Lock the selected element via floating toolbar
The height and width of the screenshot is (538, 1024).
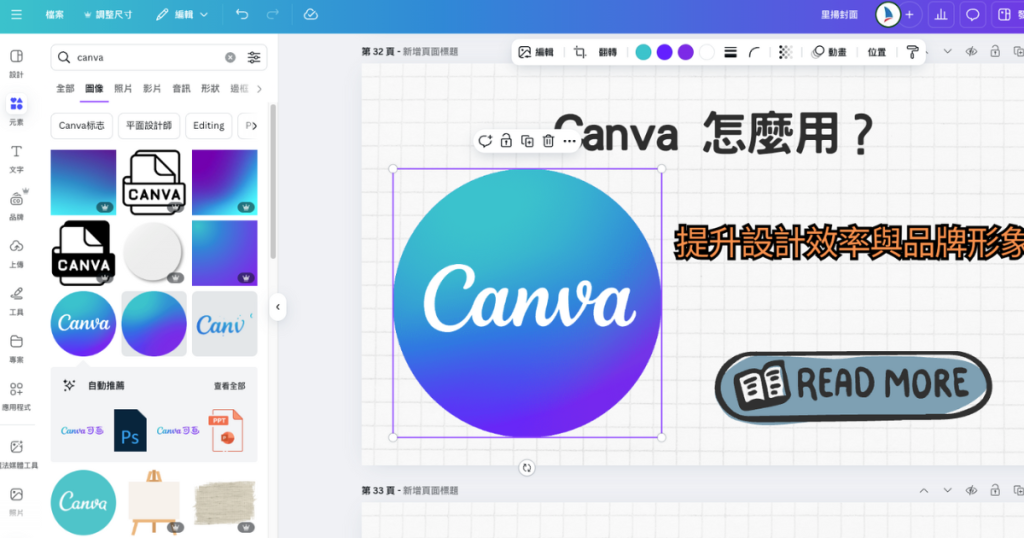click(x=506, y=141)
